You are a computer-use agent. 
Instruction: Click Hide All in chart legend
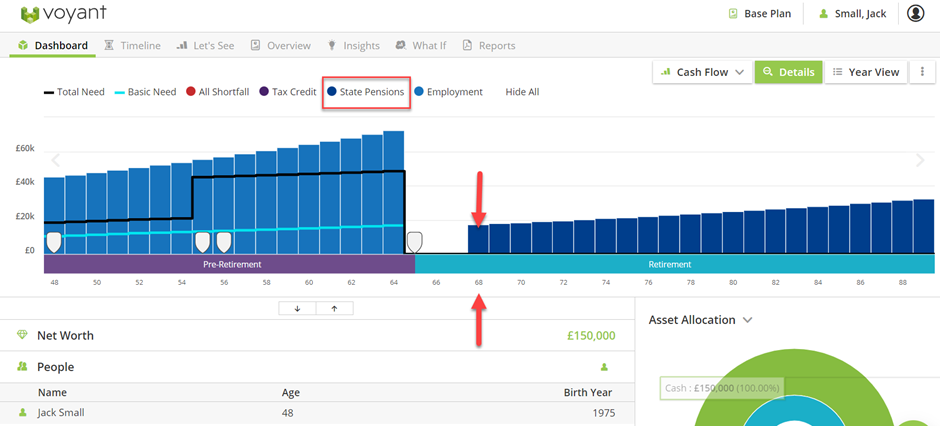[522, 92]
